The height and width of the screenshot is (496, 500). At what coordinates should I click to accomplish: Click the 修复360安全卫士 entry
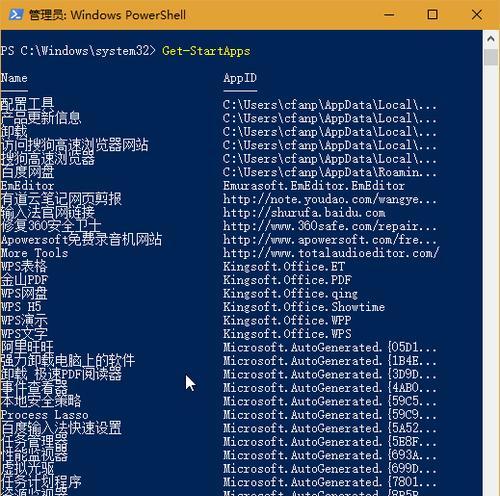point(51,226)
